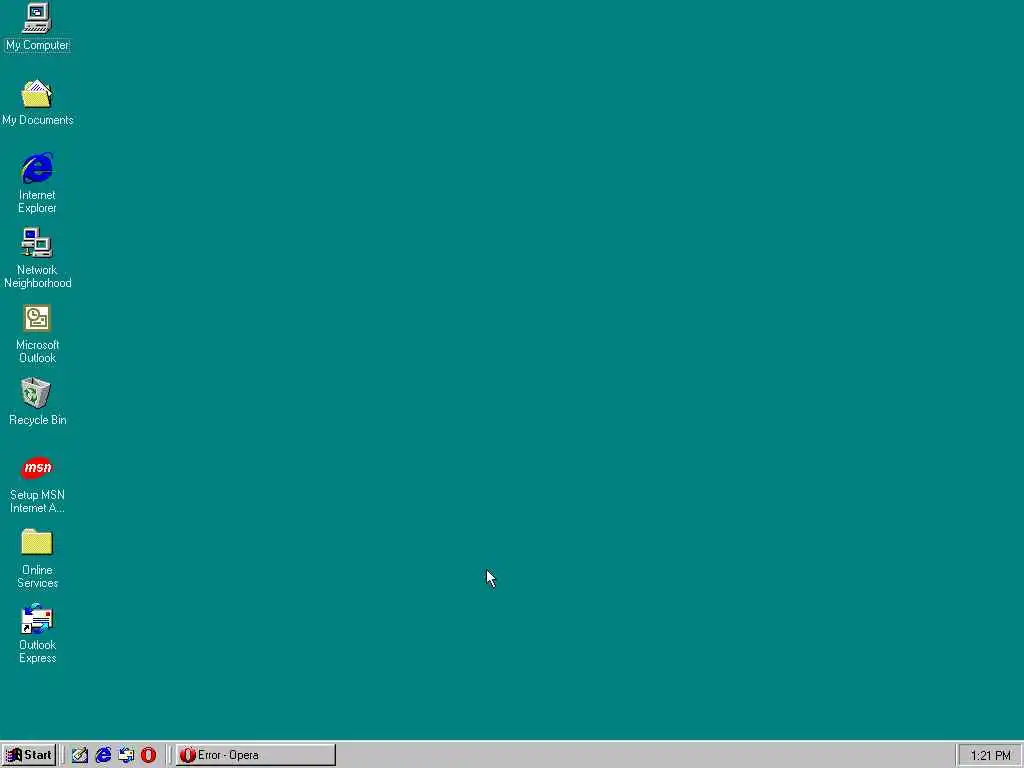Click Show Desktop in Quick Launch
The image size is (1024, 768).
(x=80, y=755)
